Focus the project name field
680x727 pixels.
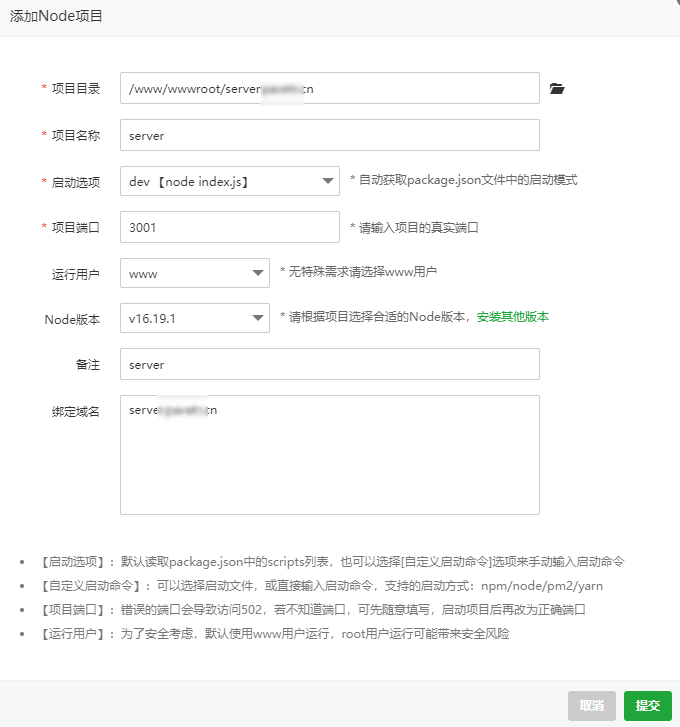pos(330,135)
